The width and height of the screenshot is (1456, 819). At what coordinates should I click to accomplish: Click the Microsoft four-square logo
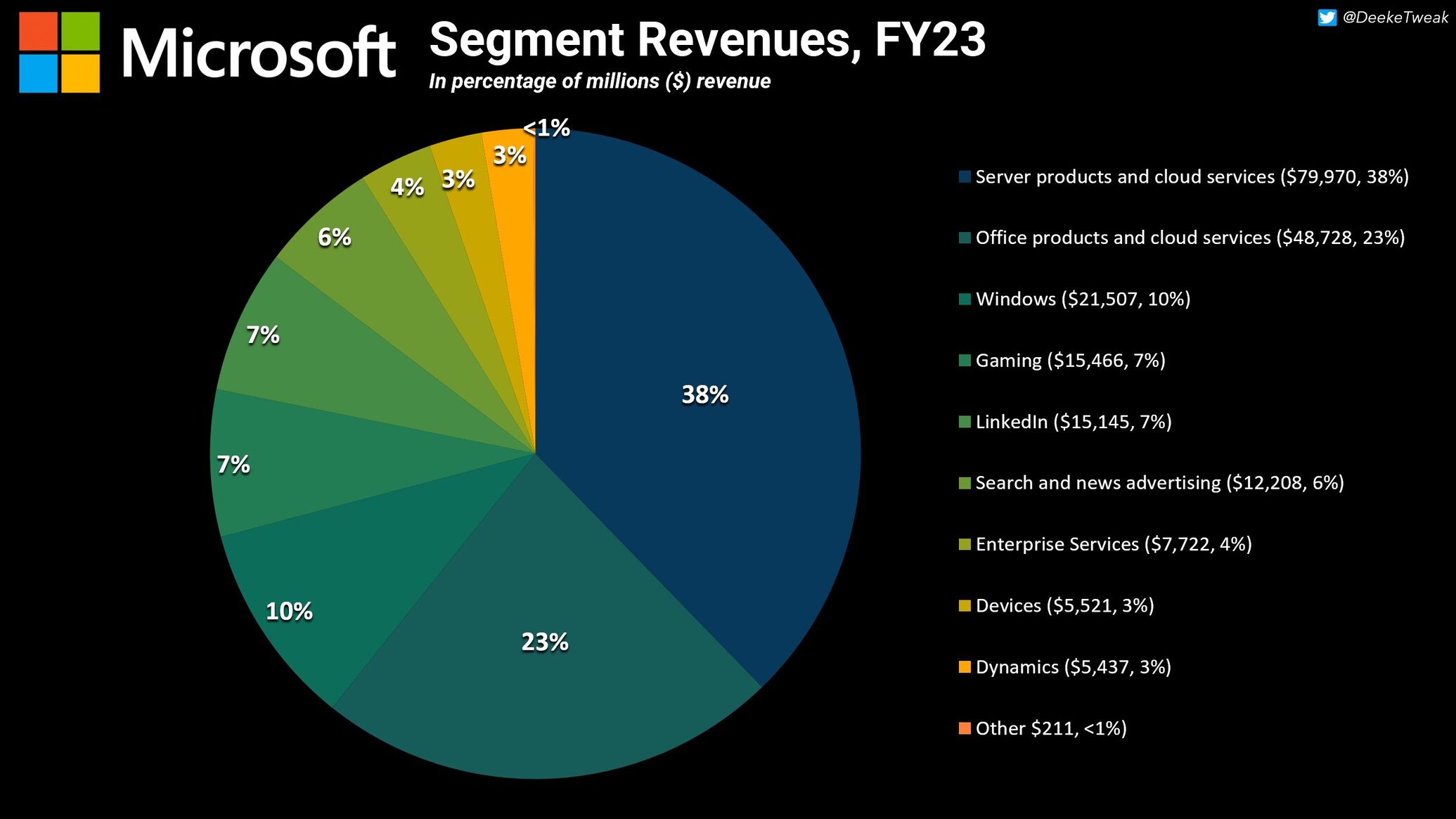(59, 52)
